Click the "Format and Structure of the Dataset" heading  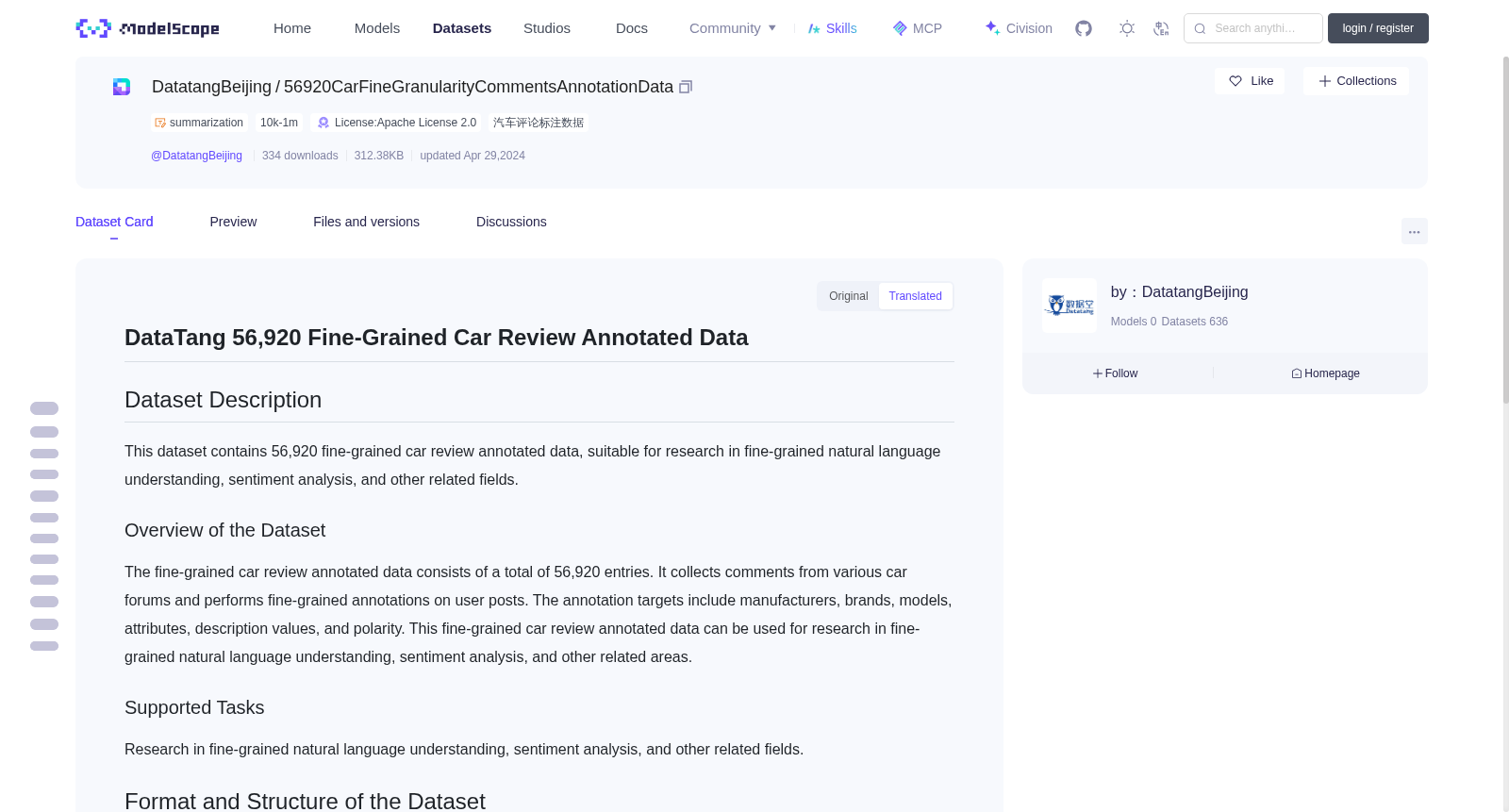(305, 802)
